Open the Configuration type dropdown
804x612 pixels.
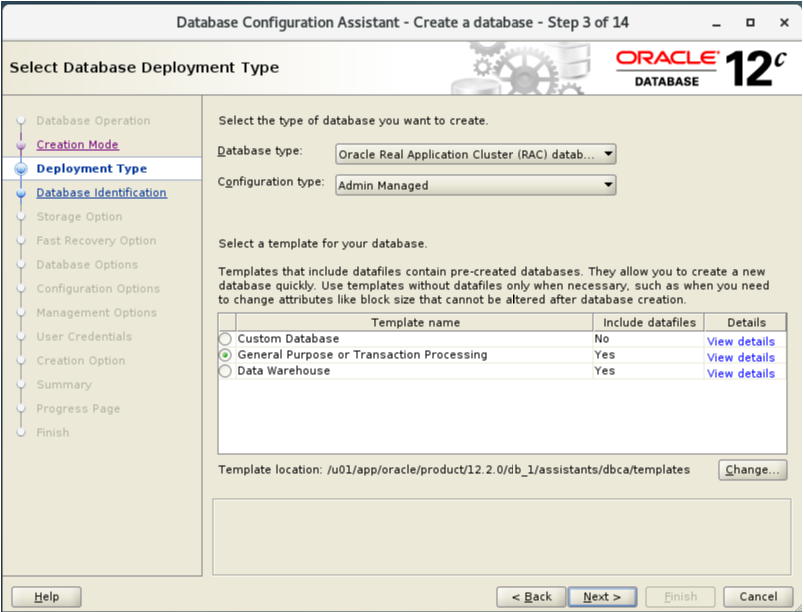(475, 185)
